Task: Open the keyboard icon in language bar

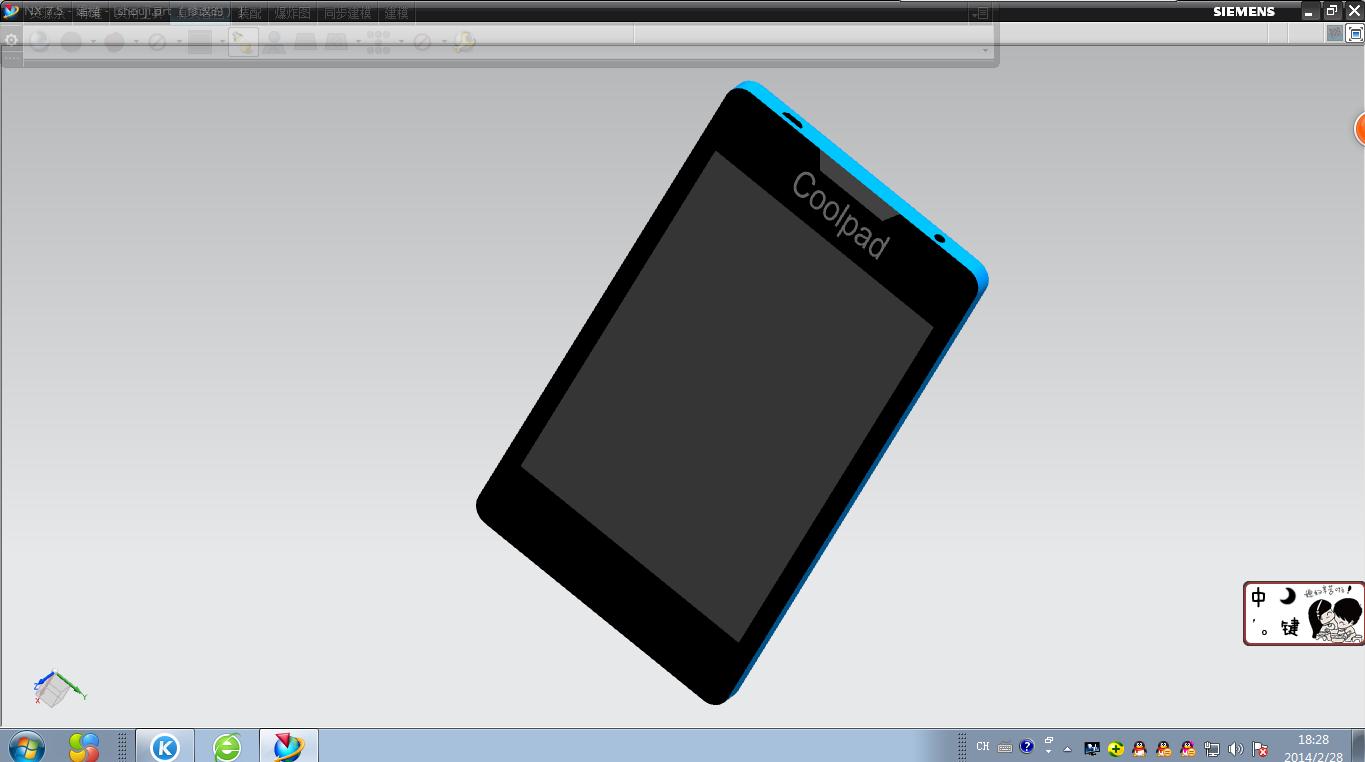Action: tap(1005, 747)
